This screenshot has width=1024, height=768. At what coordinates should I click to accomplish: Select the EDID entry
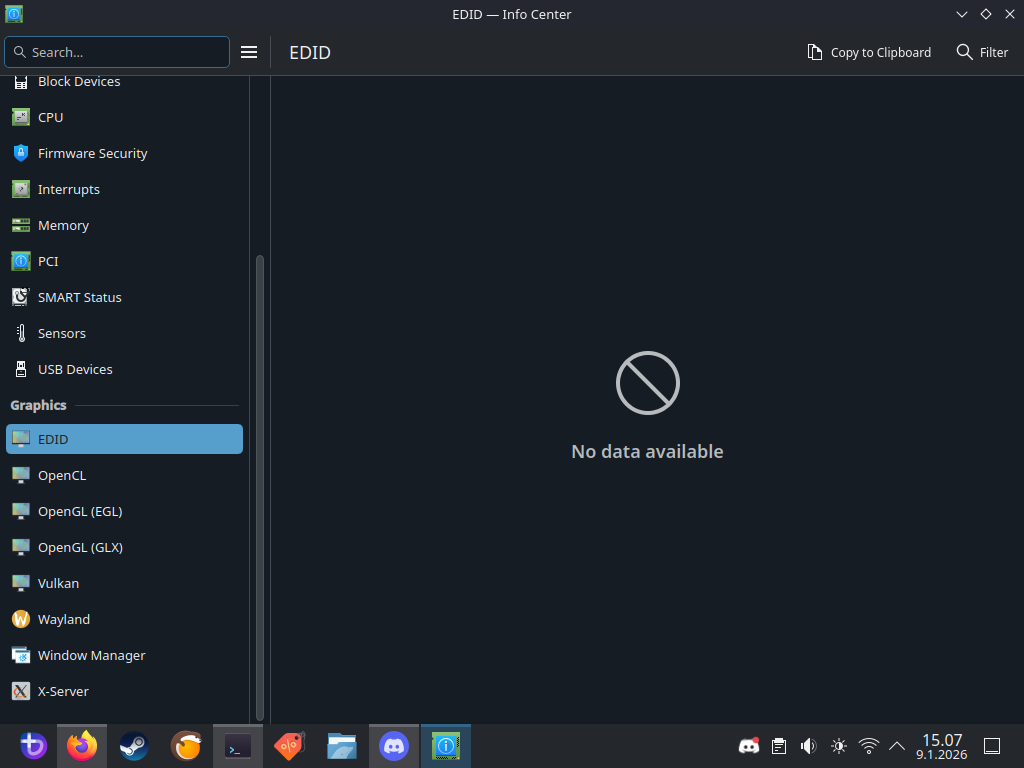point(124,439)
